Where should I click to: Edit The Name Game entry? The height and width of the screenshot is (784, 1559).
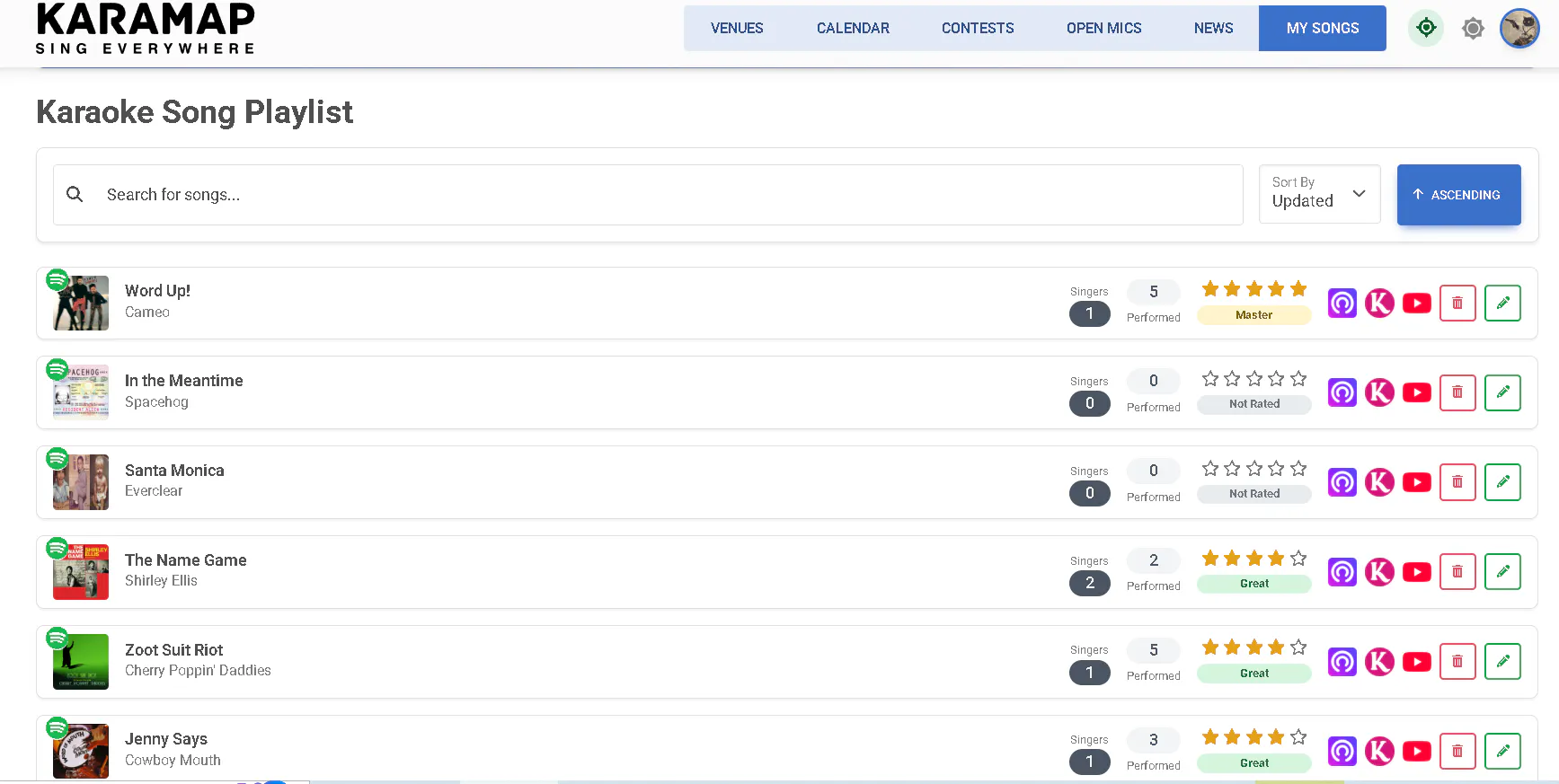click(1502, 572)
